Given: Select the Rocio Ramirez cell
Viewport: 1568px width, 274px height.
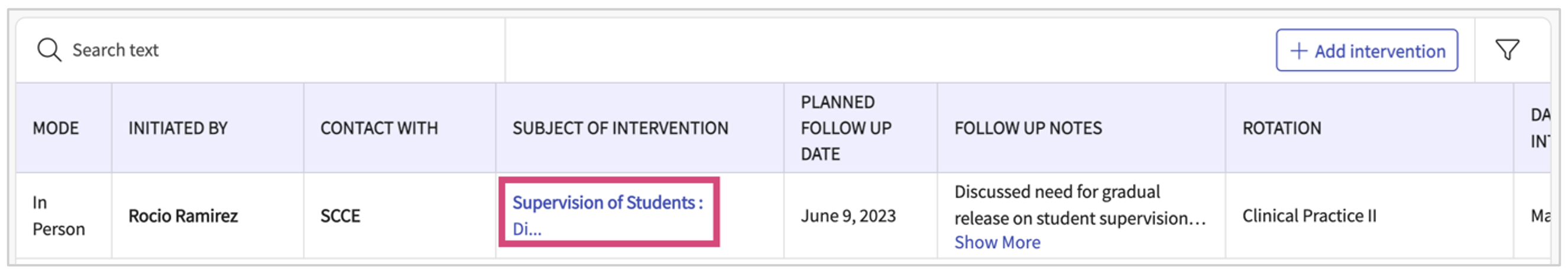Looking at the screenshot, I should (183, 216).
